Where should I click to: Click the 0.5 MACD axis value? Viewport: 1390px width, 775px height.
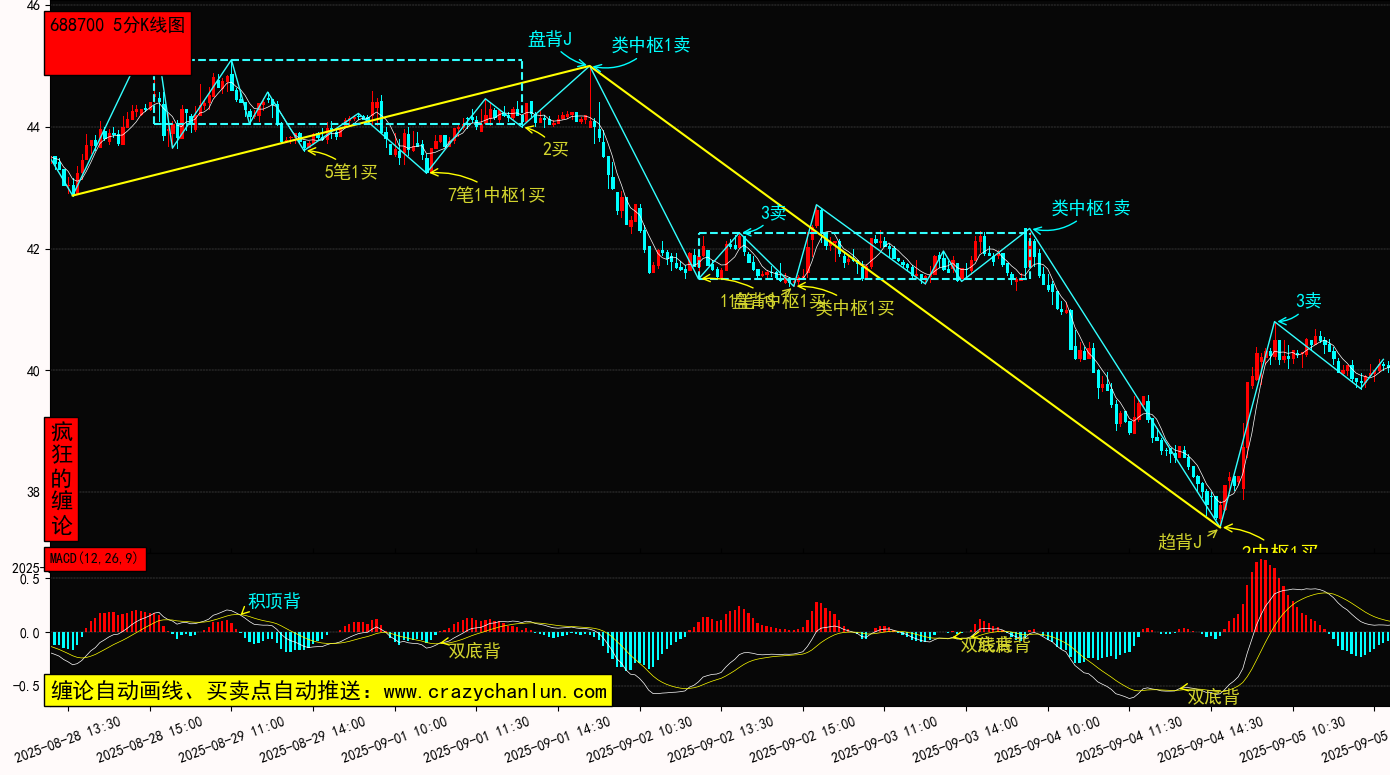[x=29, y=579]
